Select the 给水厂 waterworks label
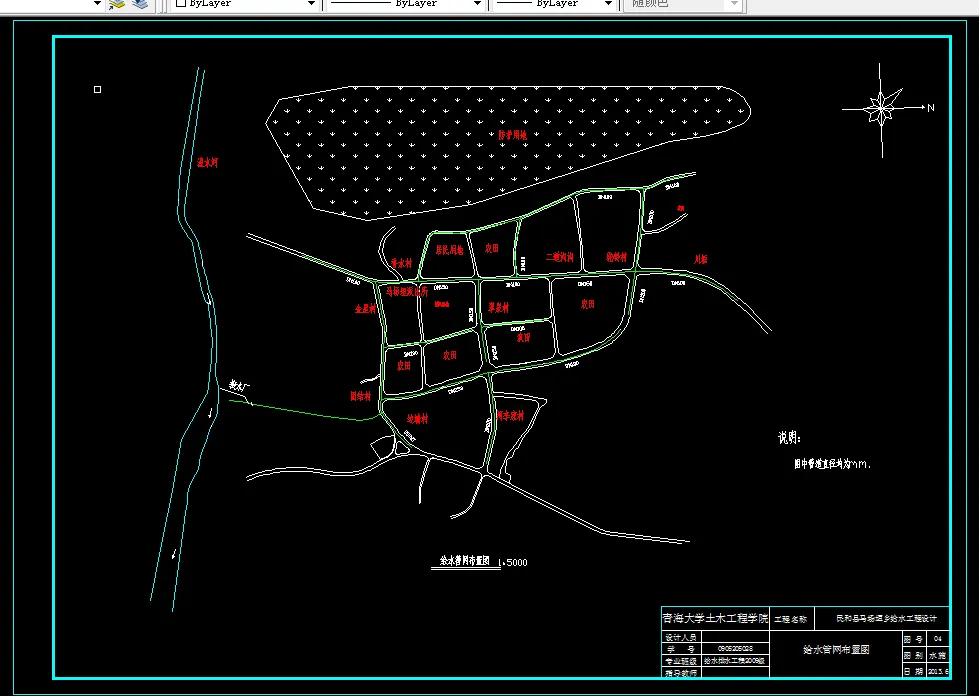 point(239,386)
